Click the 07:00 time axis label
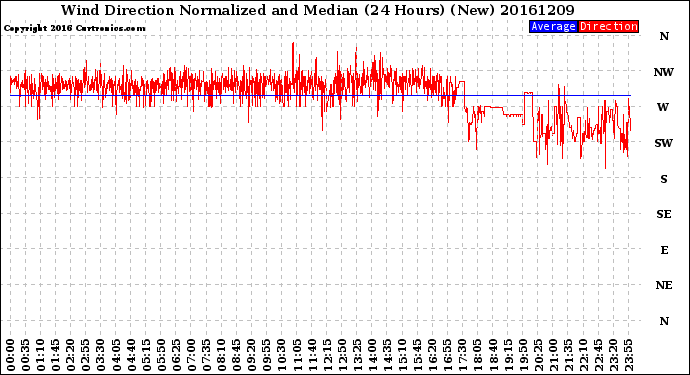This screenshot has height=375, width=690. click(x=191, y=355)
